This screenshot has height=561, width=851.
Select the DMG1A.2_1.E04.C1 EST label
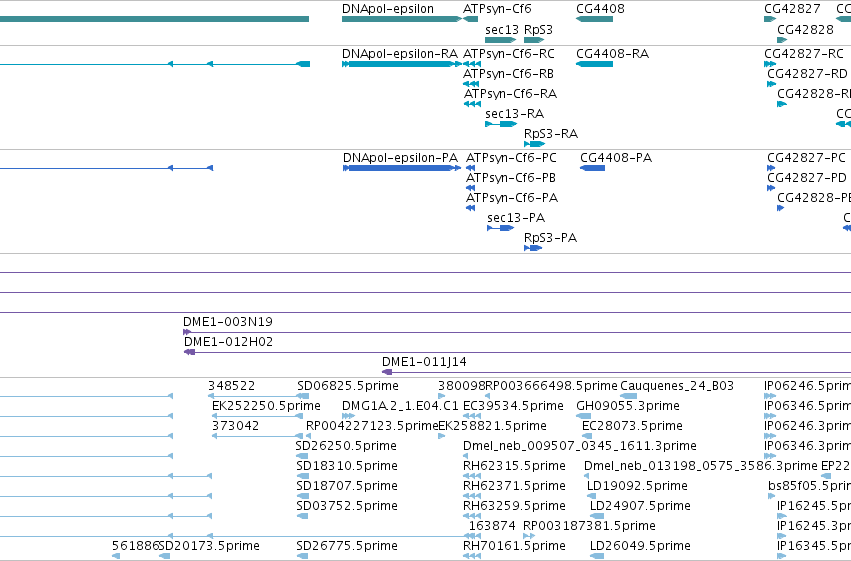[401, 406]
